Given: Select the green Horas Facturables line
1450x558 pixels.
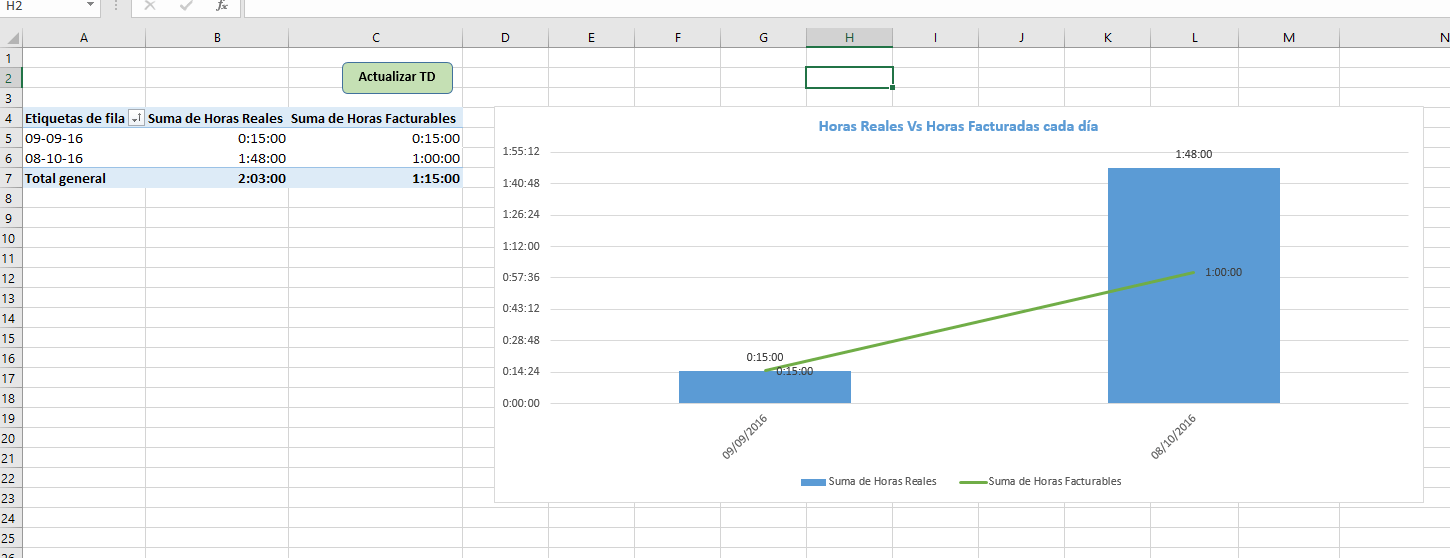Looking at the screenshot, I should [x=980, y=320].
